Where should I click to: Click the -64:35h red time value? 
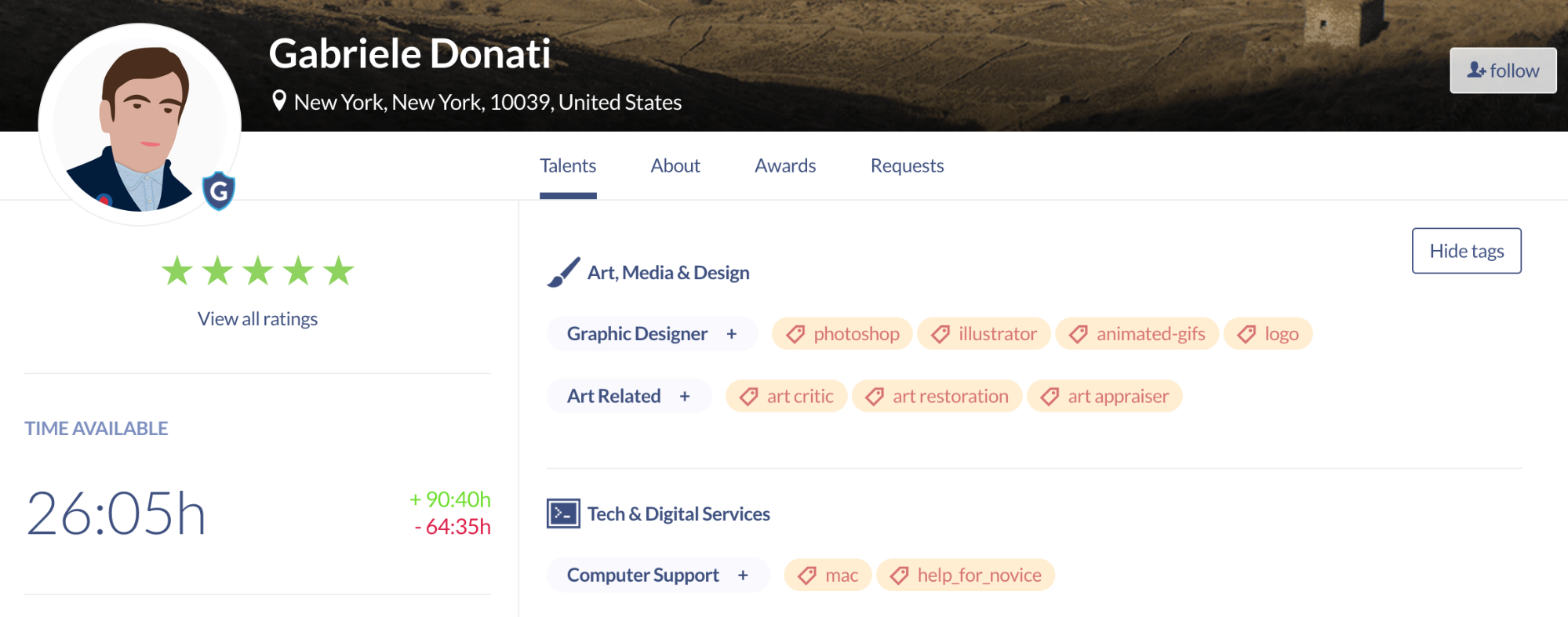pyautogui.click(x=453, y=527)
